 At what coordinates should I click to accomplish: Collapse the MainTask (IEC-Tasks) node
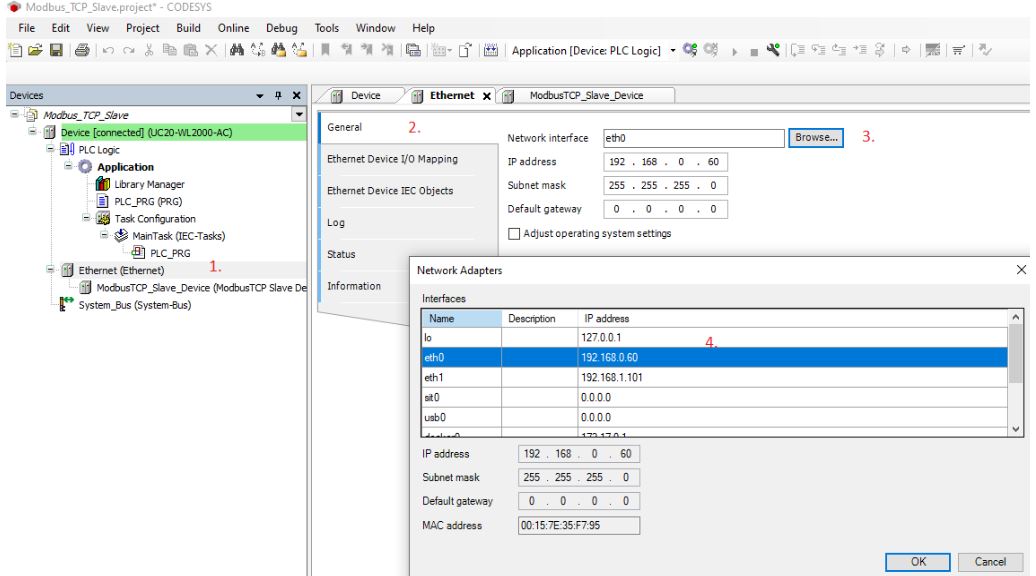coord(104,234)
